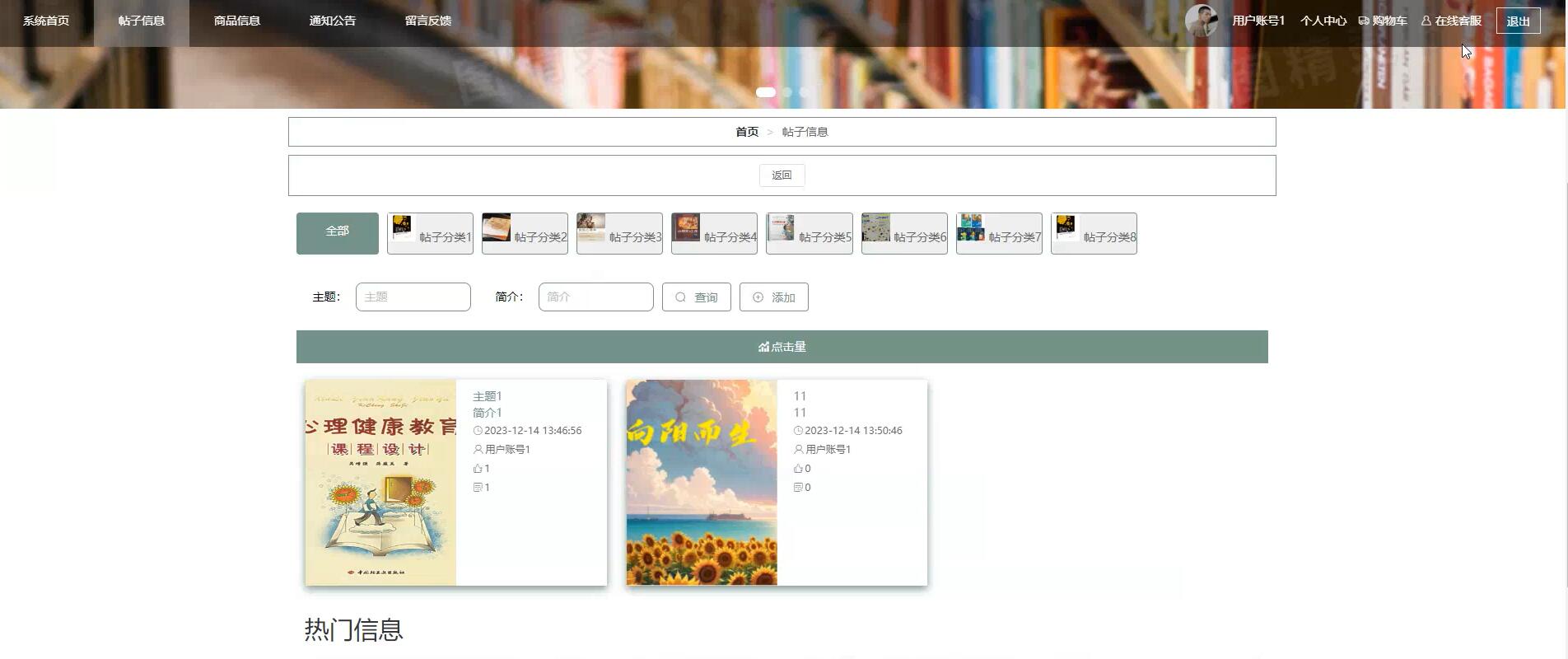
Task: Click timestamp 2023-12-14 13:46:56
Action: coord(533,431)
